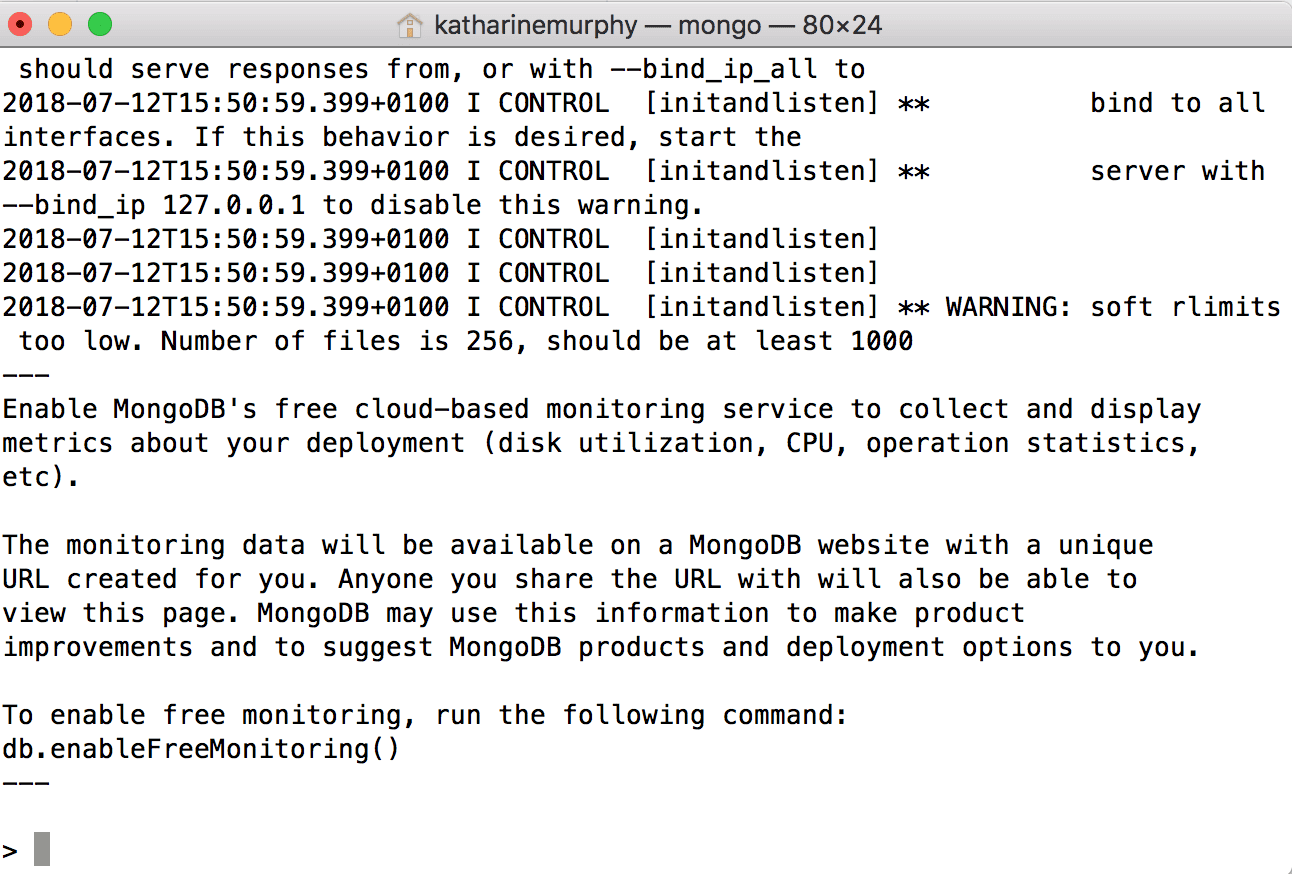The image size is (1292, 874).
Task: Click the 'etc).' text line
Action: click(41, 477)
